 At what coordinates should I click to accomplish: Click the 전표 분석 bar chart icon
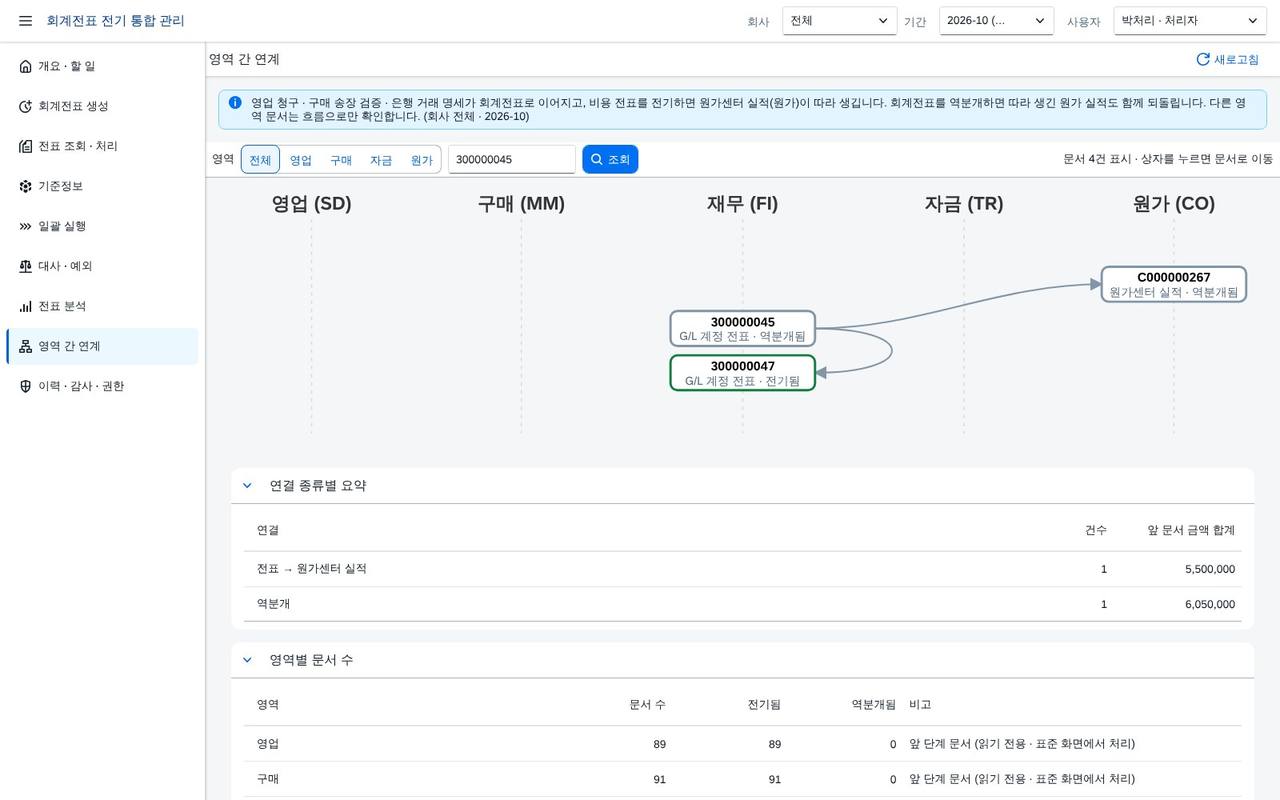[26, 306]
